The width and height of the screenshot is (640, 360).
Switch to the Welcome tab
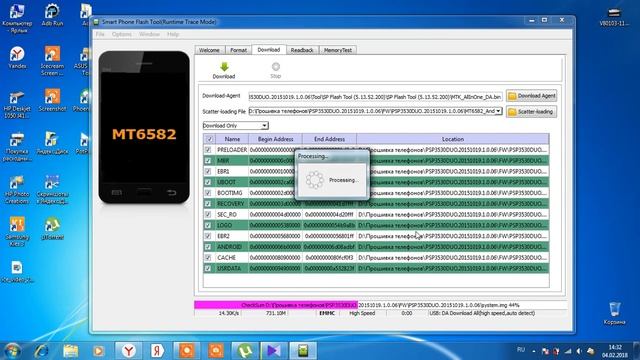pyautogui.click(x=209, y=50)
